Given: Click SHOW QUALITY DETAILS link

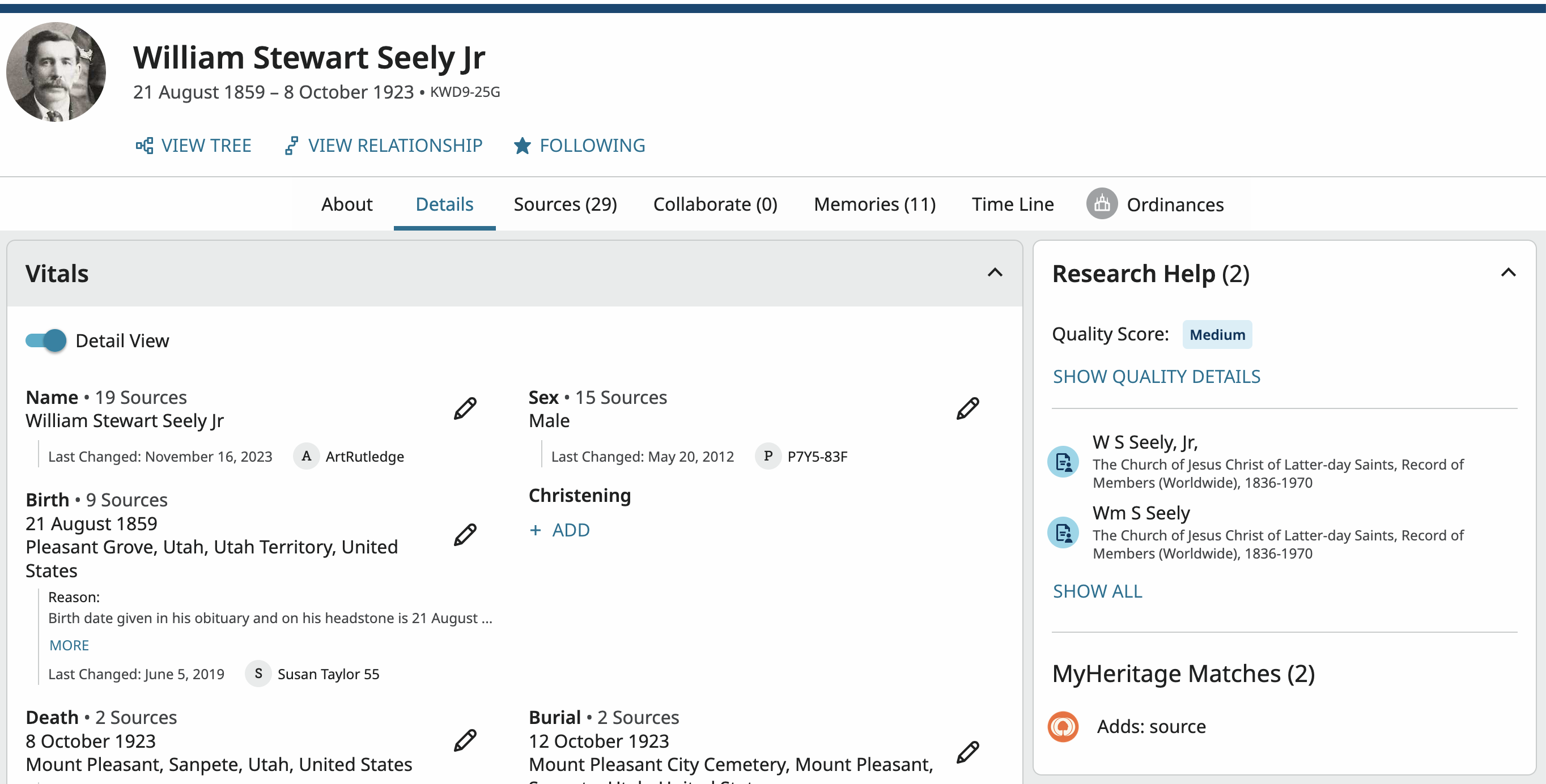Looking at the screenshot, I should 1156,376.
